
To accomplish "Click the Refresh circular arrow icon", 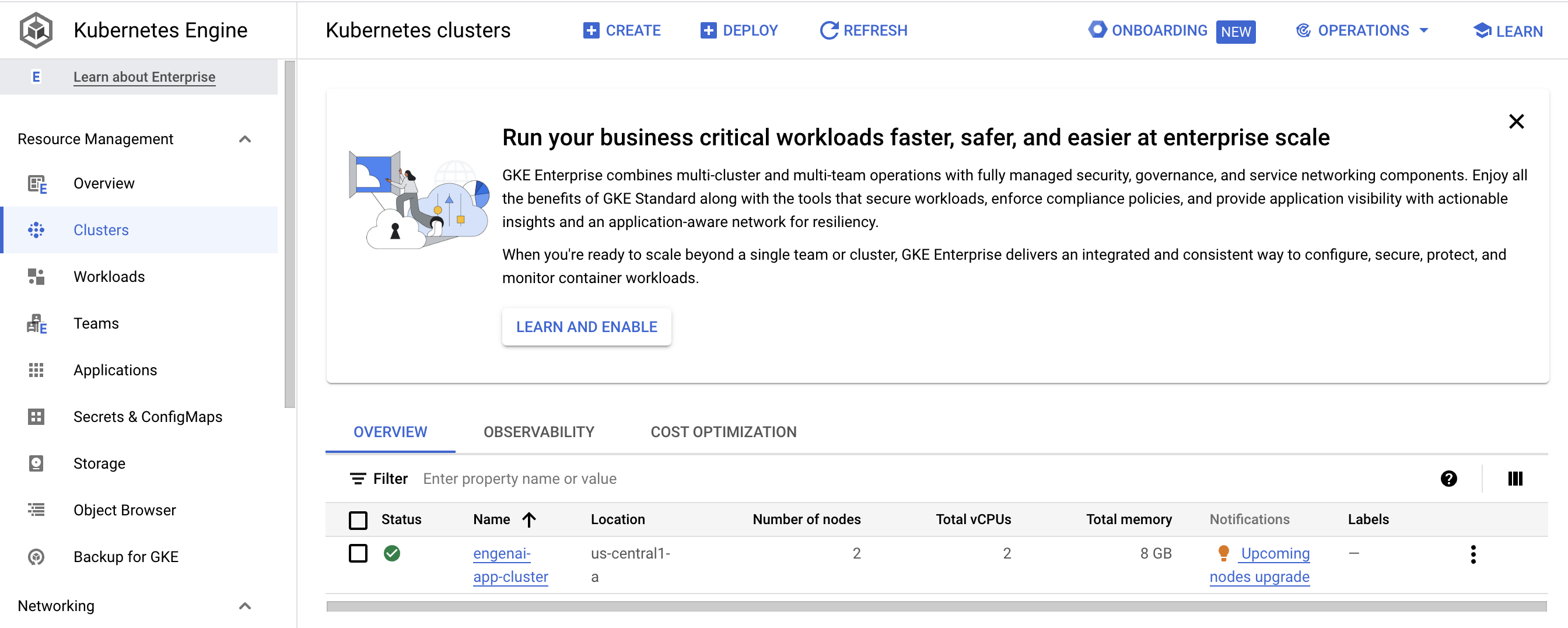I will (829, 30).
